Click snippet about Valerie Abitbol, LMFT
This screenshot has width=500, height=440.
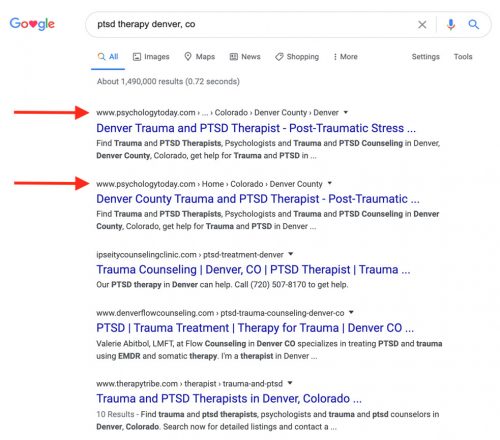click(x=269, y=350)
